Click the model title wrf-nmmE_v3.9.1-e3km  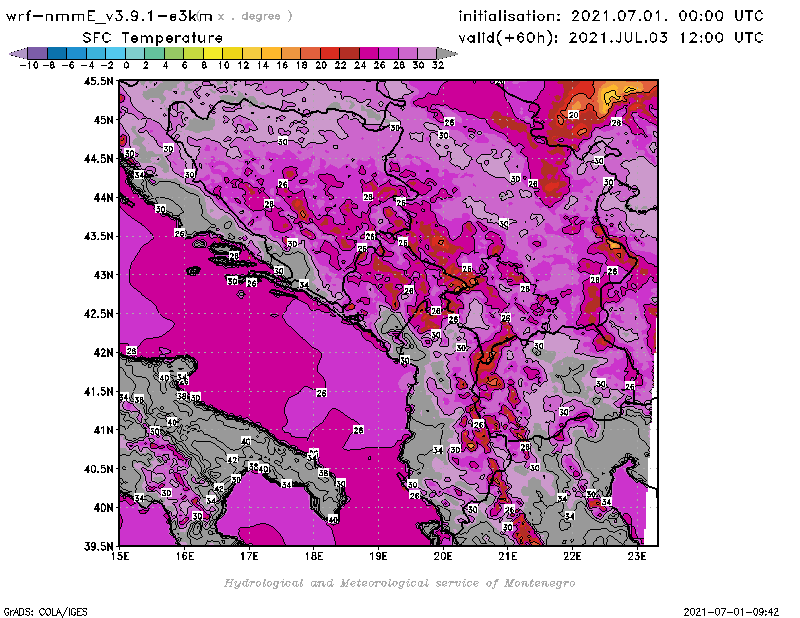click(109, 16)
